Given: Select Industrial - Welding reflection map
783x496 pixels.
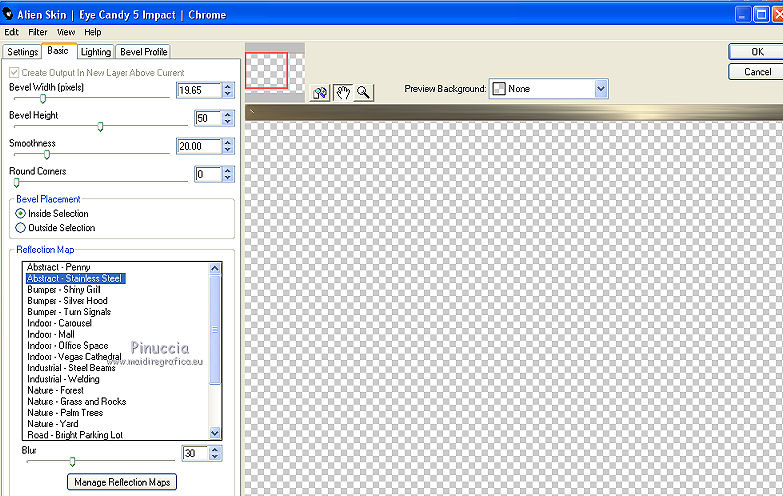Looking at the screenshot, I should [x=63, y=379].
